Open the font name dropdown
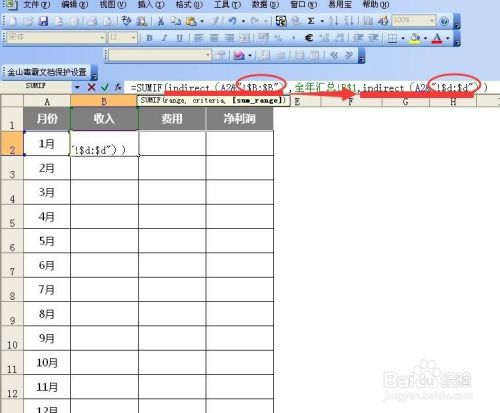 (x=102, y=38)
